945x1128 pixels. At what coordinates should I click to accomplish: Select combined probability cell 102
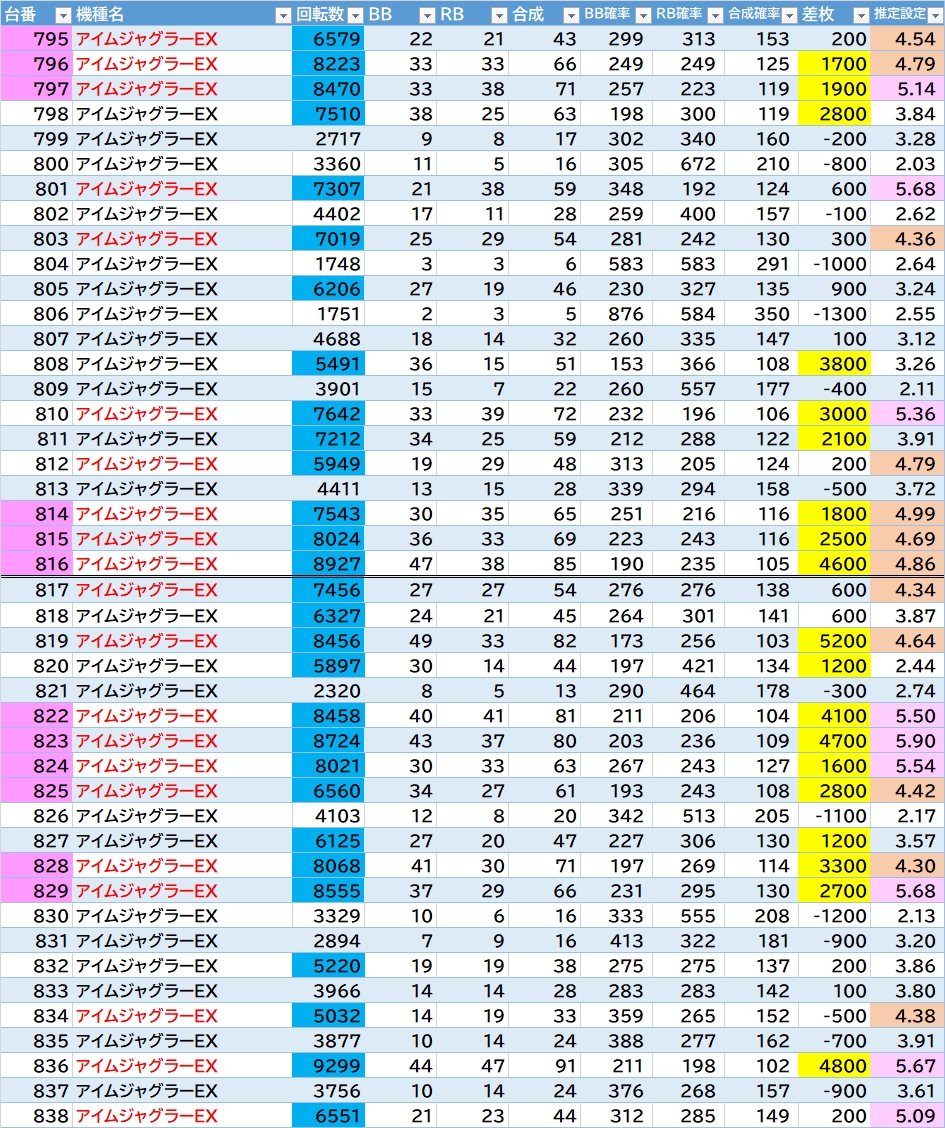tap(762, 1065)
